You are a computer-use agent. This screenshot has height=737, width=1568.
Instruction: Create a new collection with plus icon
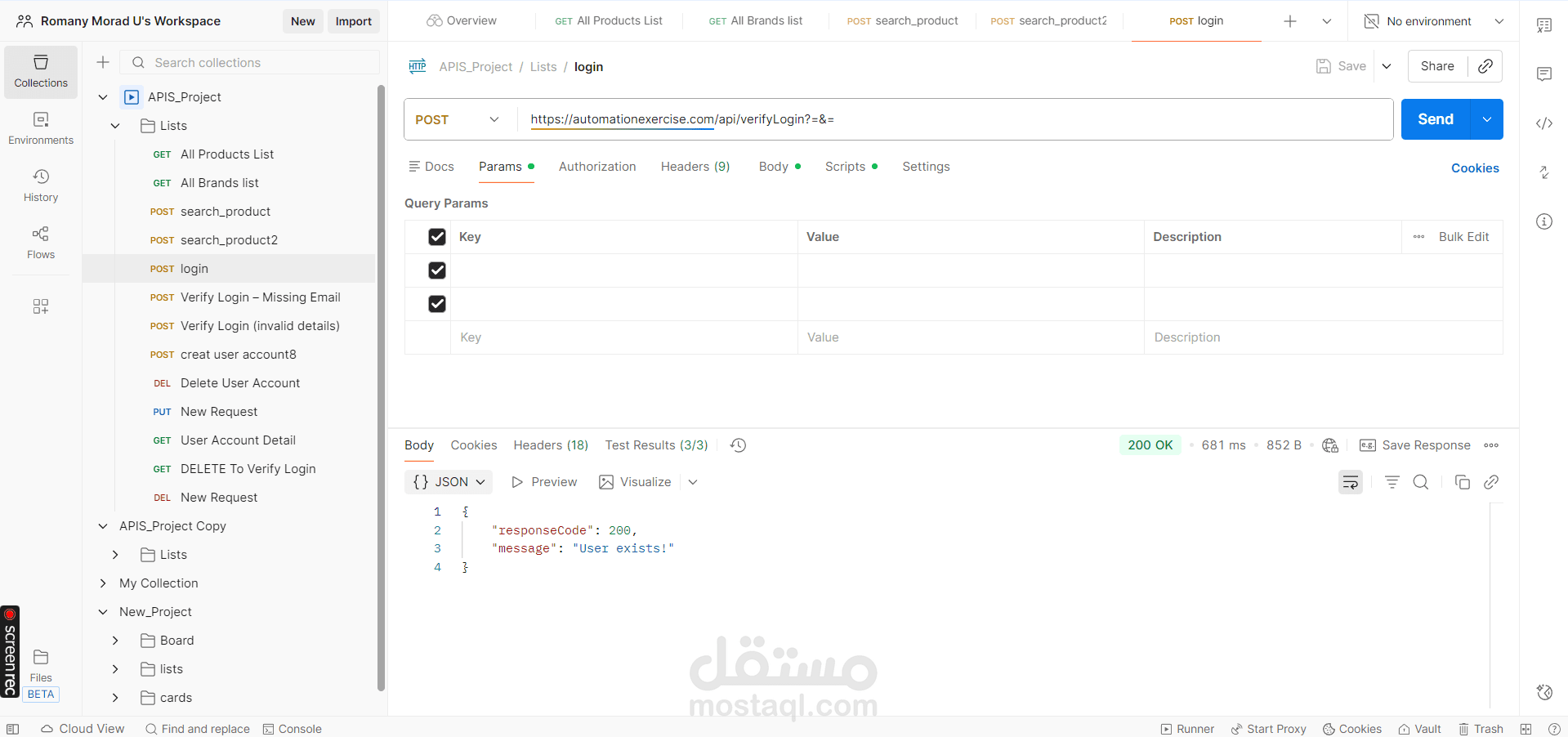point(103,62)
